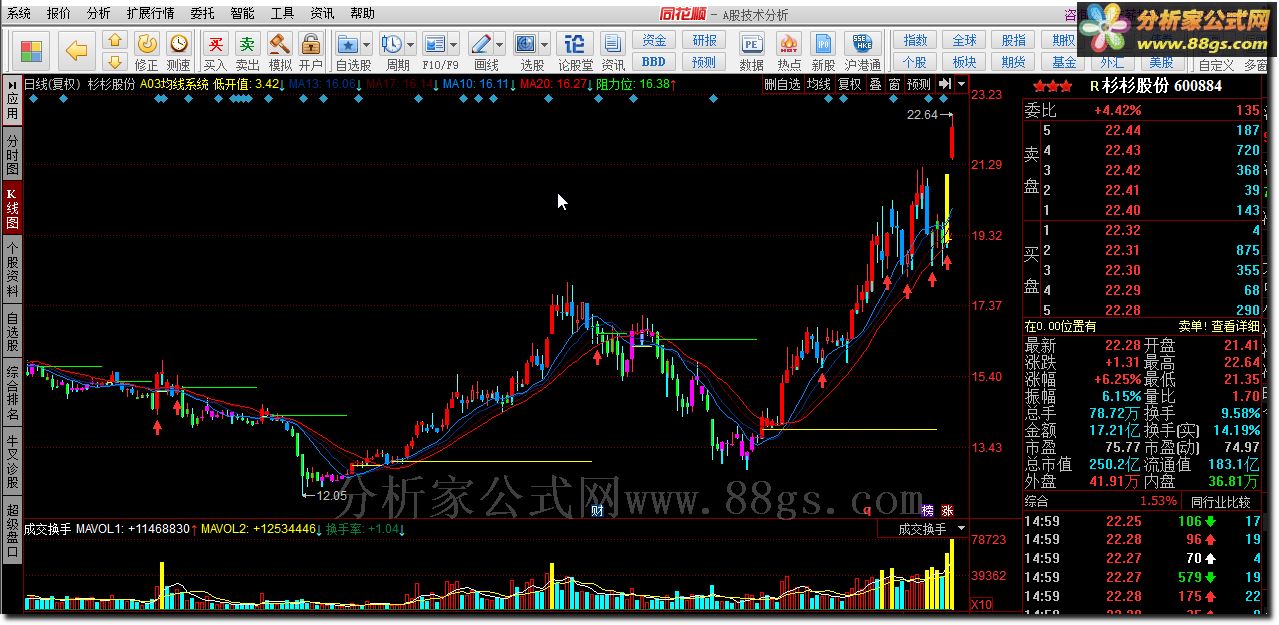Click the 涨 marker below the chart

tap(947, 510)
